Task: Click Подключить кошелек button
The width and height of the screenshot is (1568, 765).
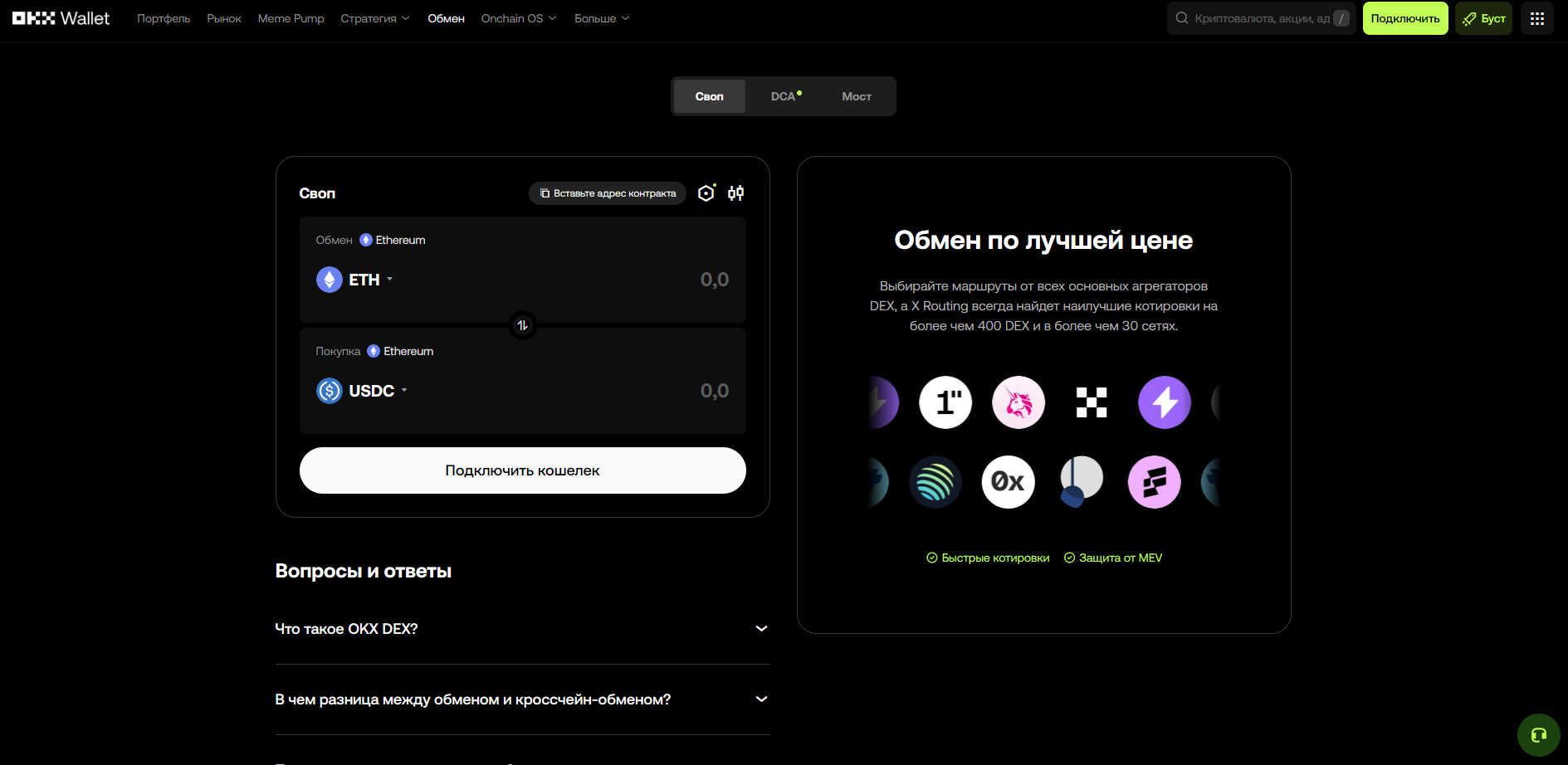Action: pos(523,470)
